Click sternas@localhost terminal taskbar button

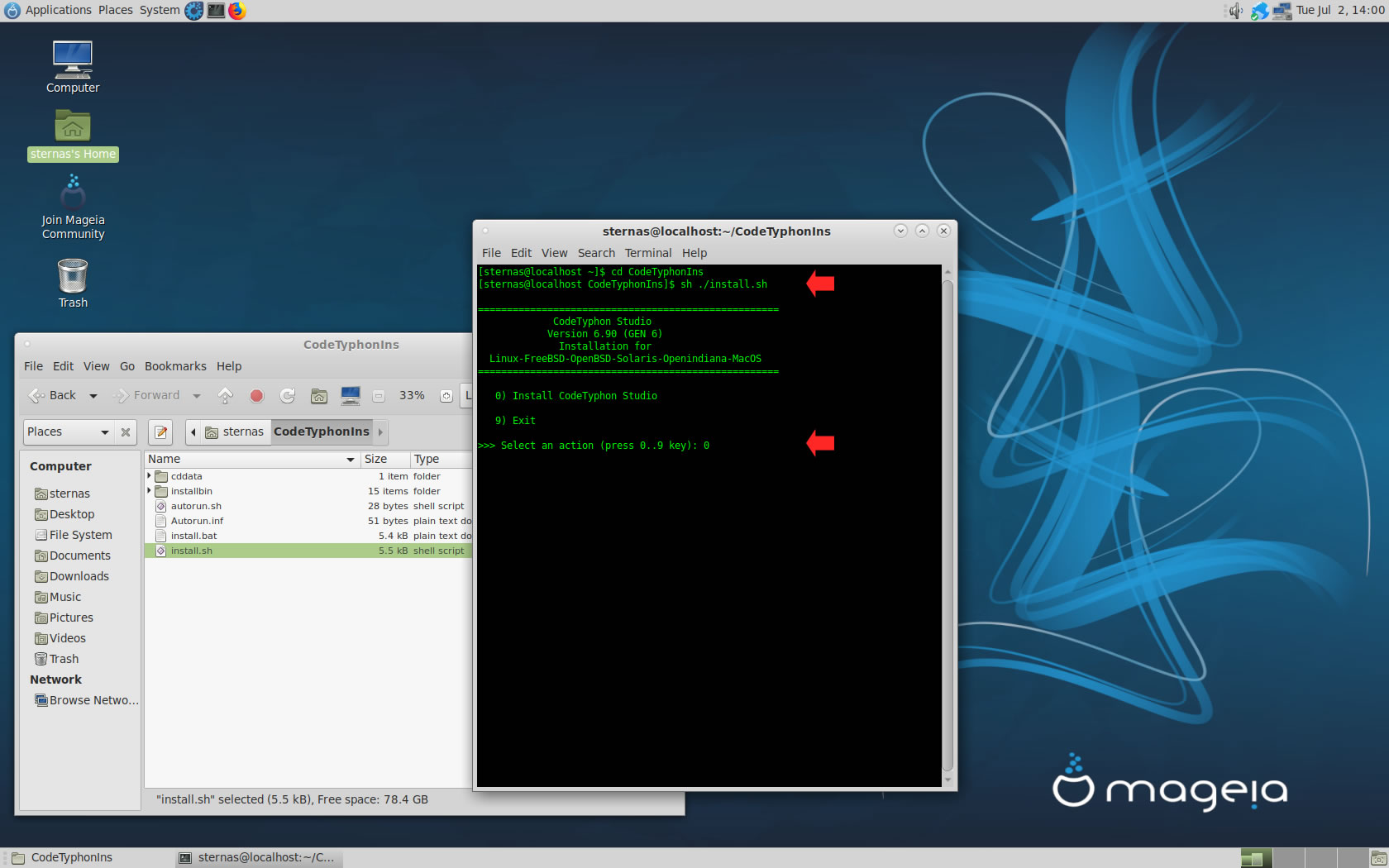click(x=259, y=858)
